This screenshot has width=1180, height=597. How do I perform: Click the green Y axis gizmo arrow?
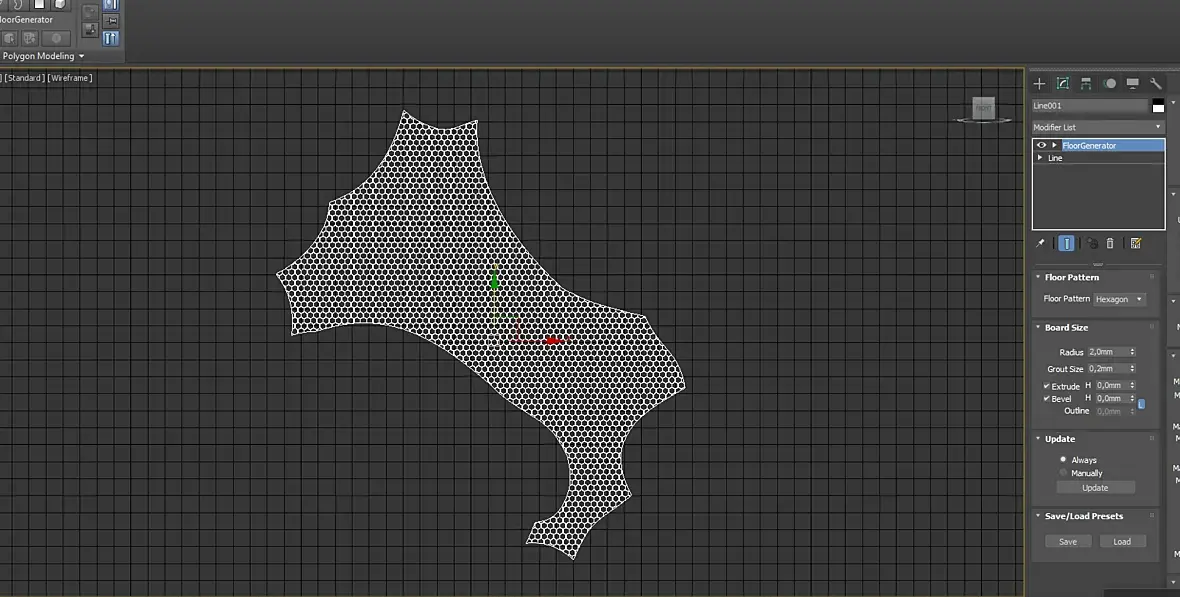pyautogui.click(x=494, y=282)
